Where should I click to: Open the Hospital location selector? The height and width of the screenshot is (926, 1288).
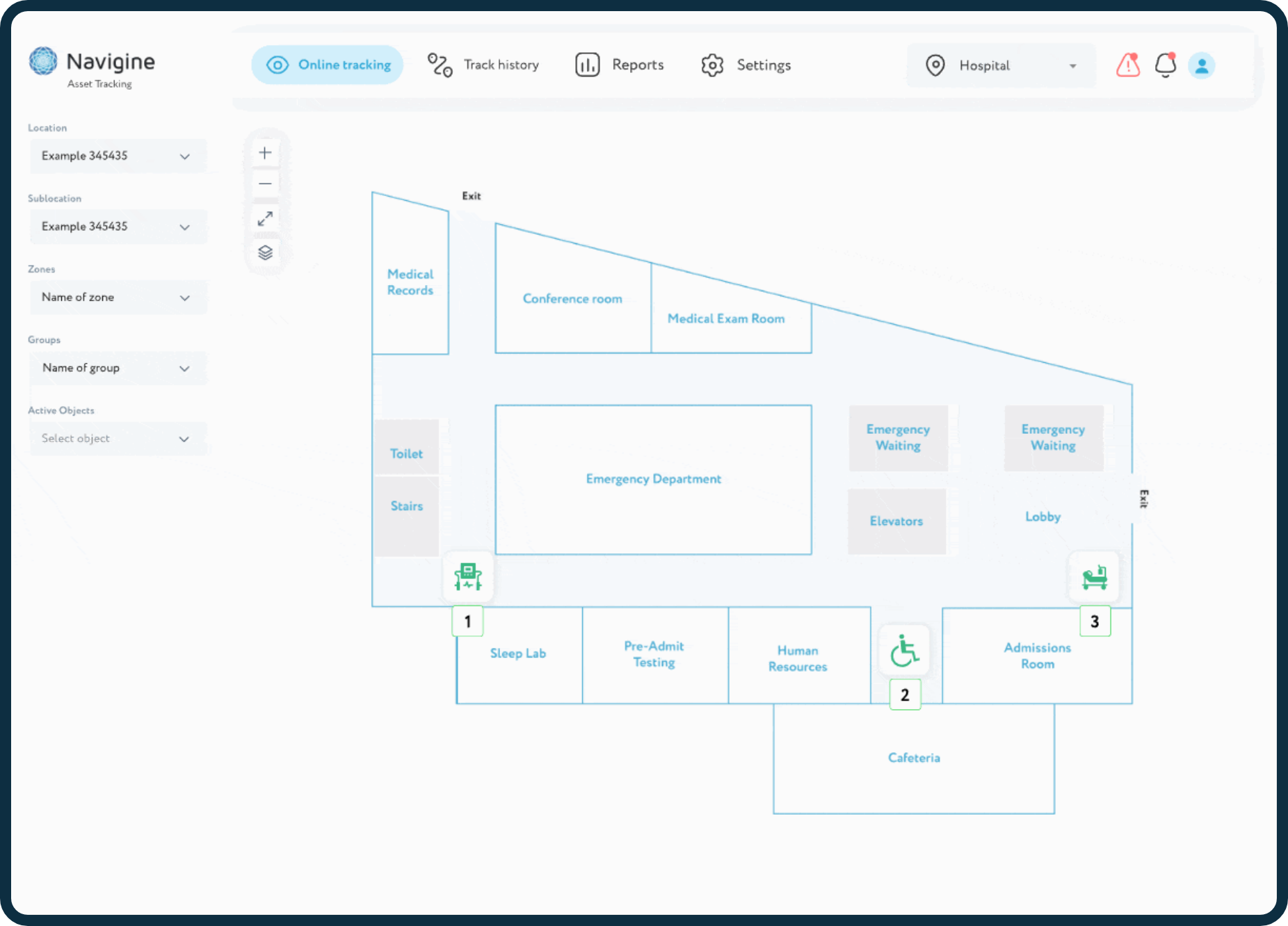pos(1001,66)
